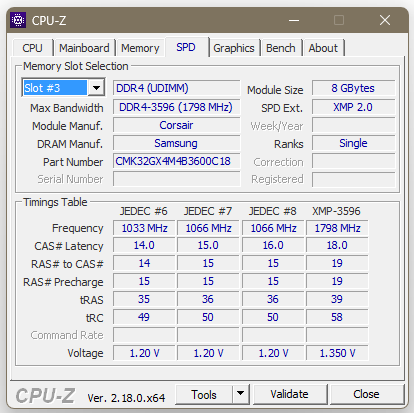This screenshot has height=413, width=414.
Task: Click the empty XMP Command Rate cell
Action: (x=337, y=335)
